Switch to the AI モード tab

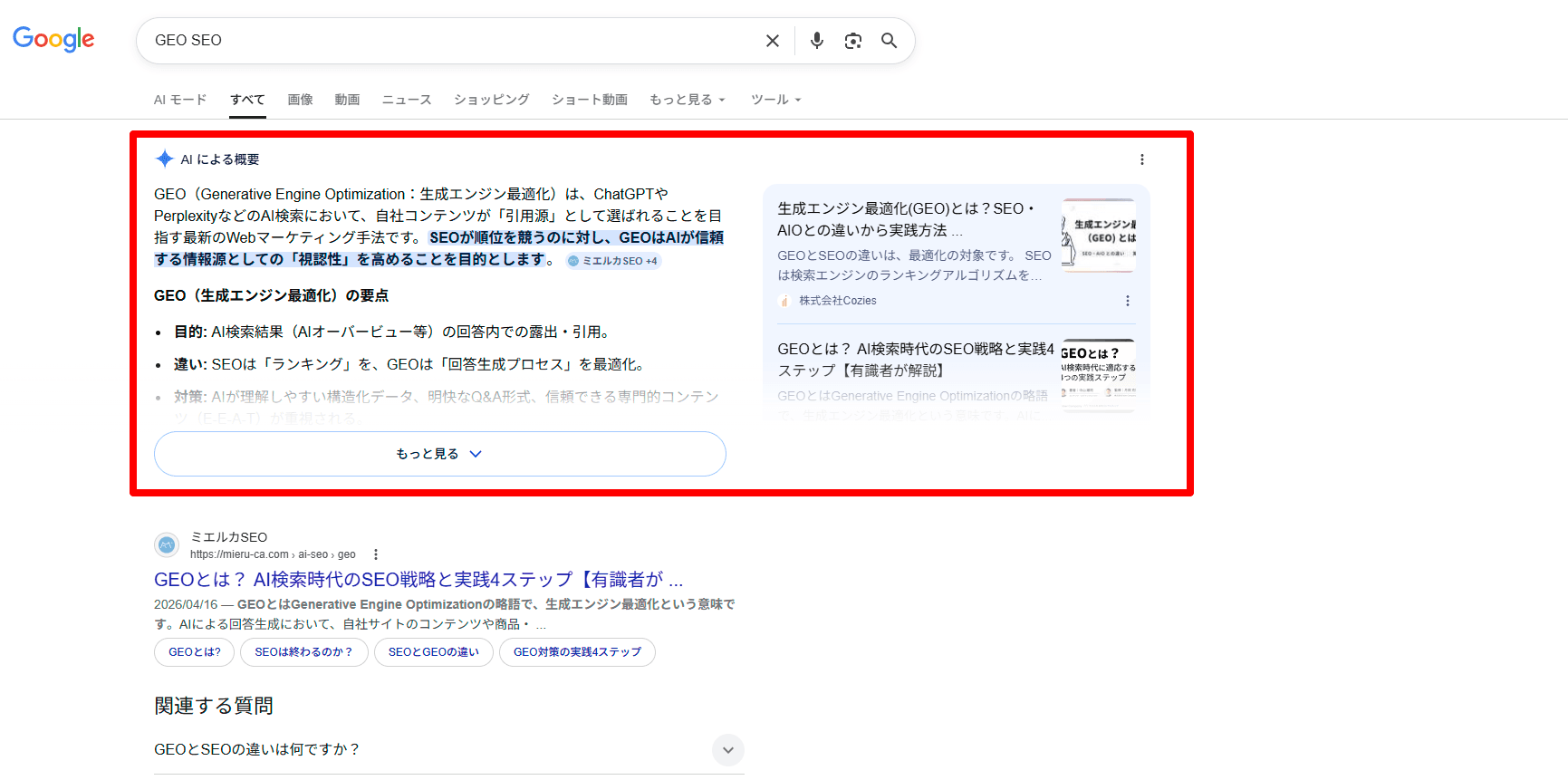[180, 100]
